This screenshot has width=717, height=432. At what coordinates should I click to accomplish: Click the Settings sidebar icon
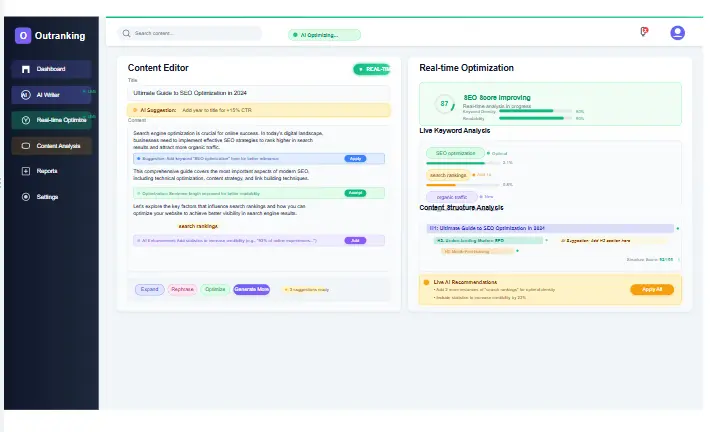click(x=26, y=197)
